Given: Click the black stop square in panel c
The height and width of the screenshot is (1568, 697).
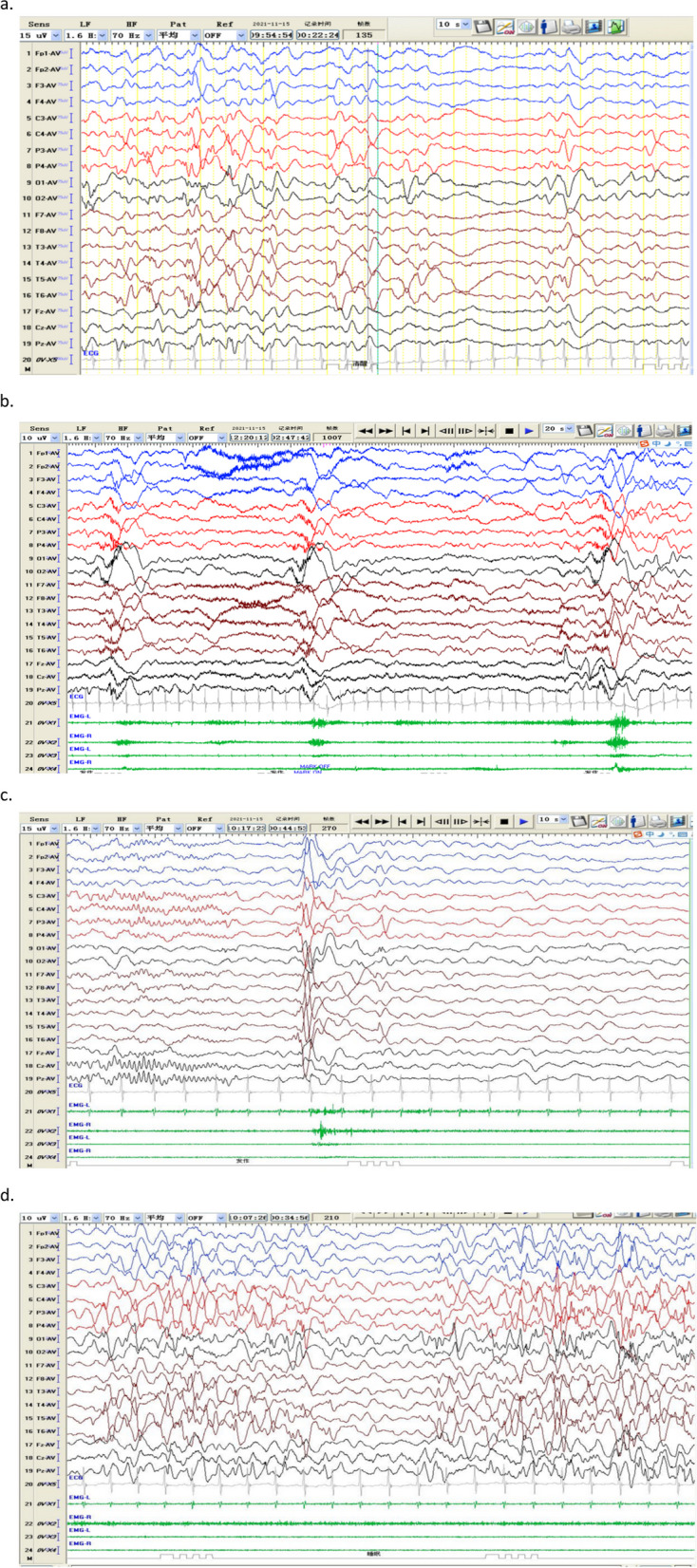Looking at the screenshot, I should tap(503, 821).
